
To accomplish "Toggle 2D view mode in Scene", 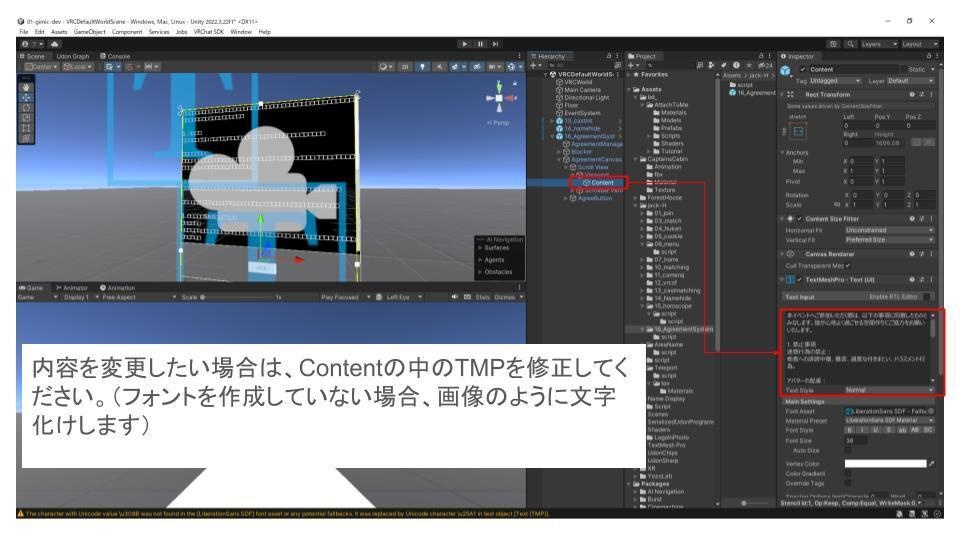I will point(405,67).
